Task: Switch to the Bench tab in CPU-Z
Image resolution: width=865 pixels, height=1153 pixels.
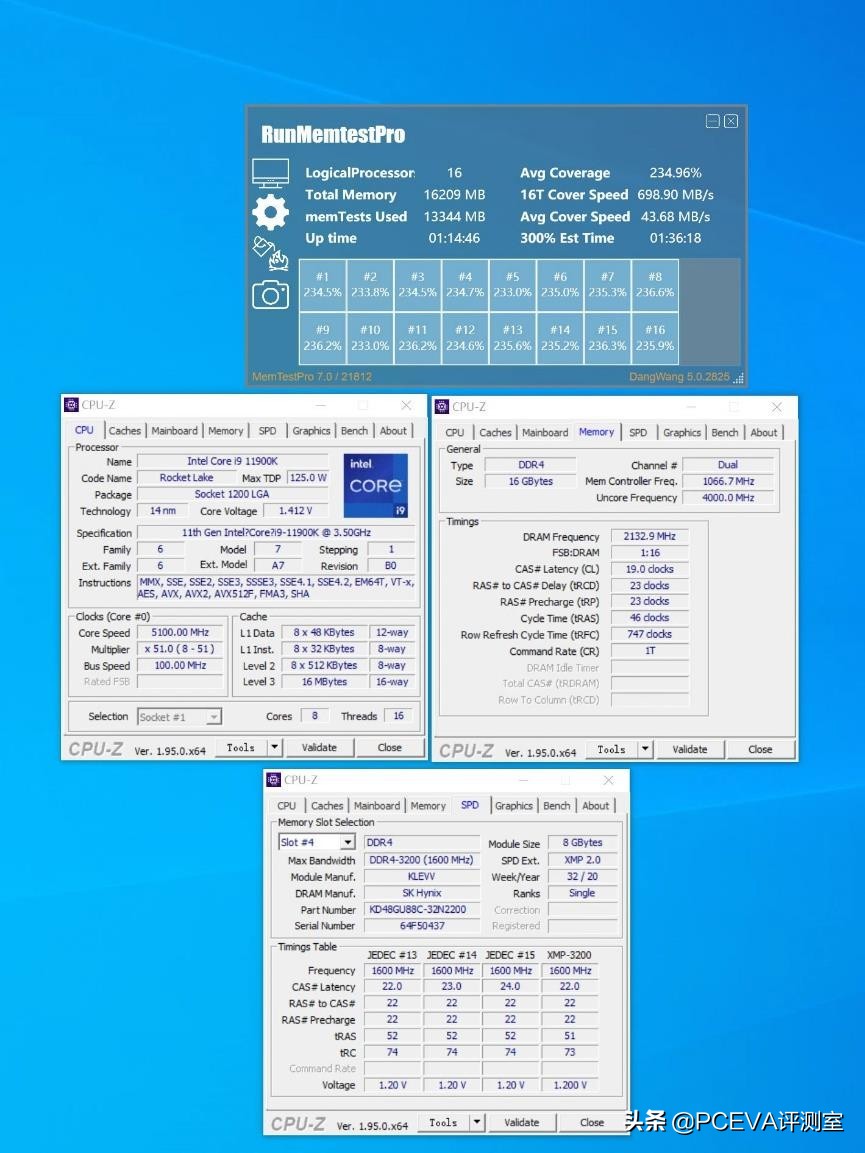Action: pos(354,431)
